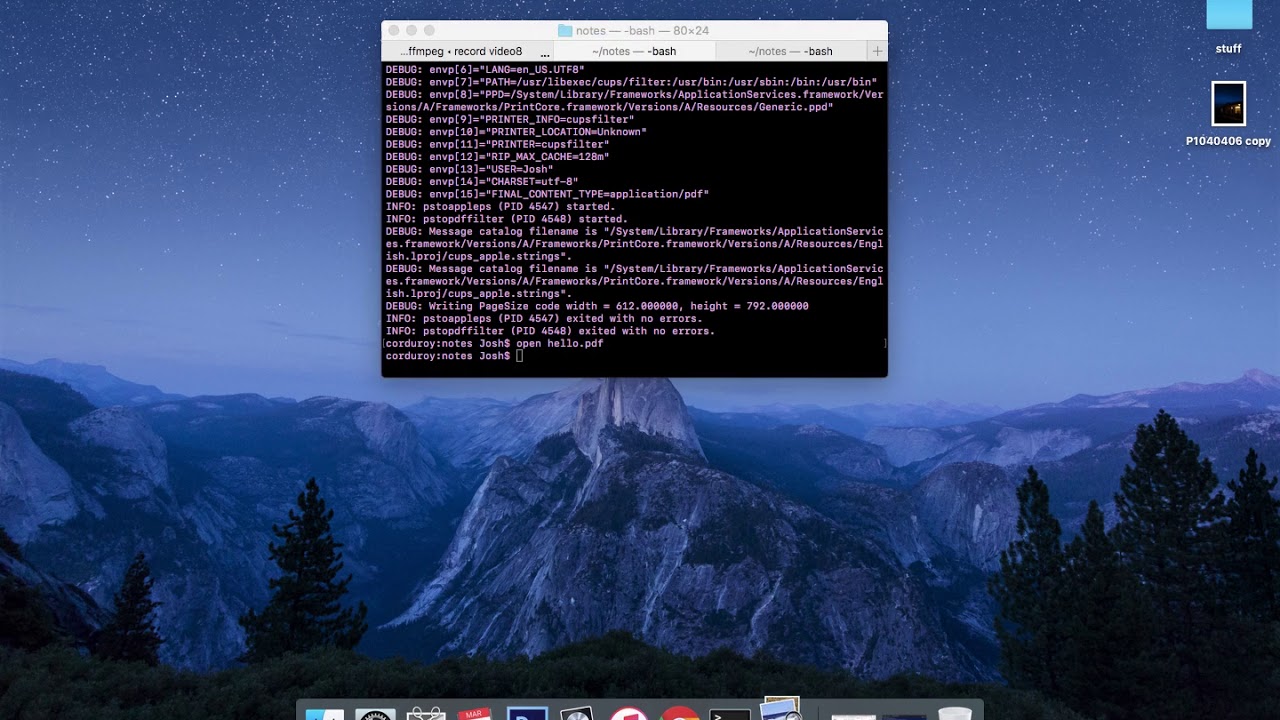Close the Terminal window

pos(394,31)
